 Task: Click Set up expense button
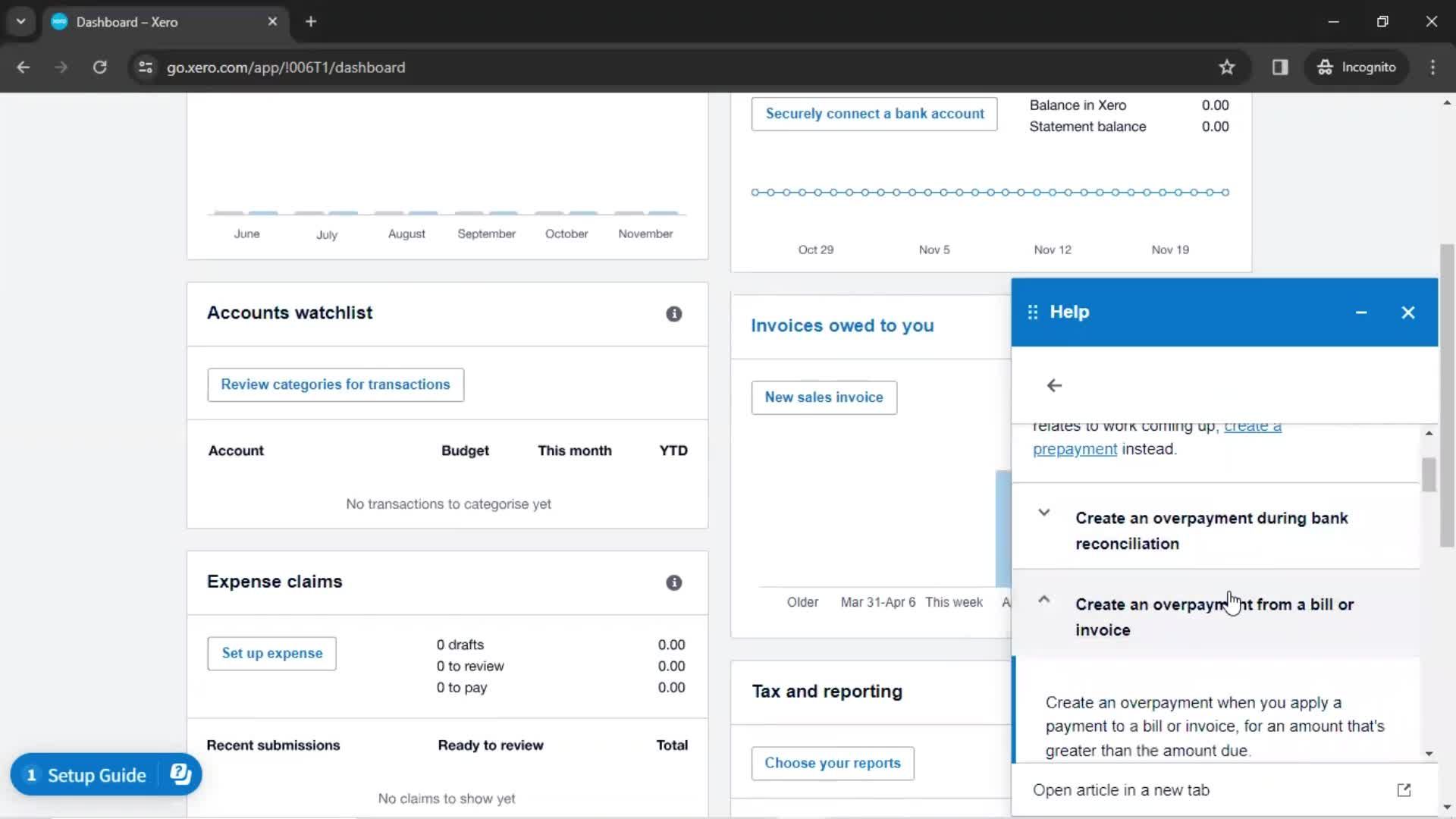pos(271,654)
